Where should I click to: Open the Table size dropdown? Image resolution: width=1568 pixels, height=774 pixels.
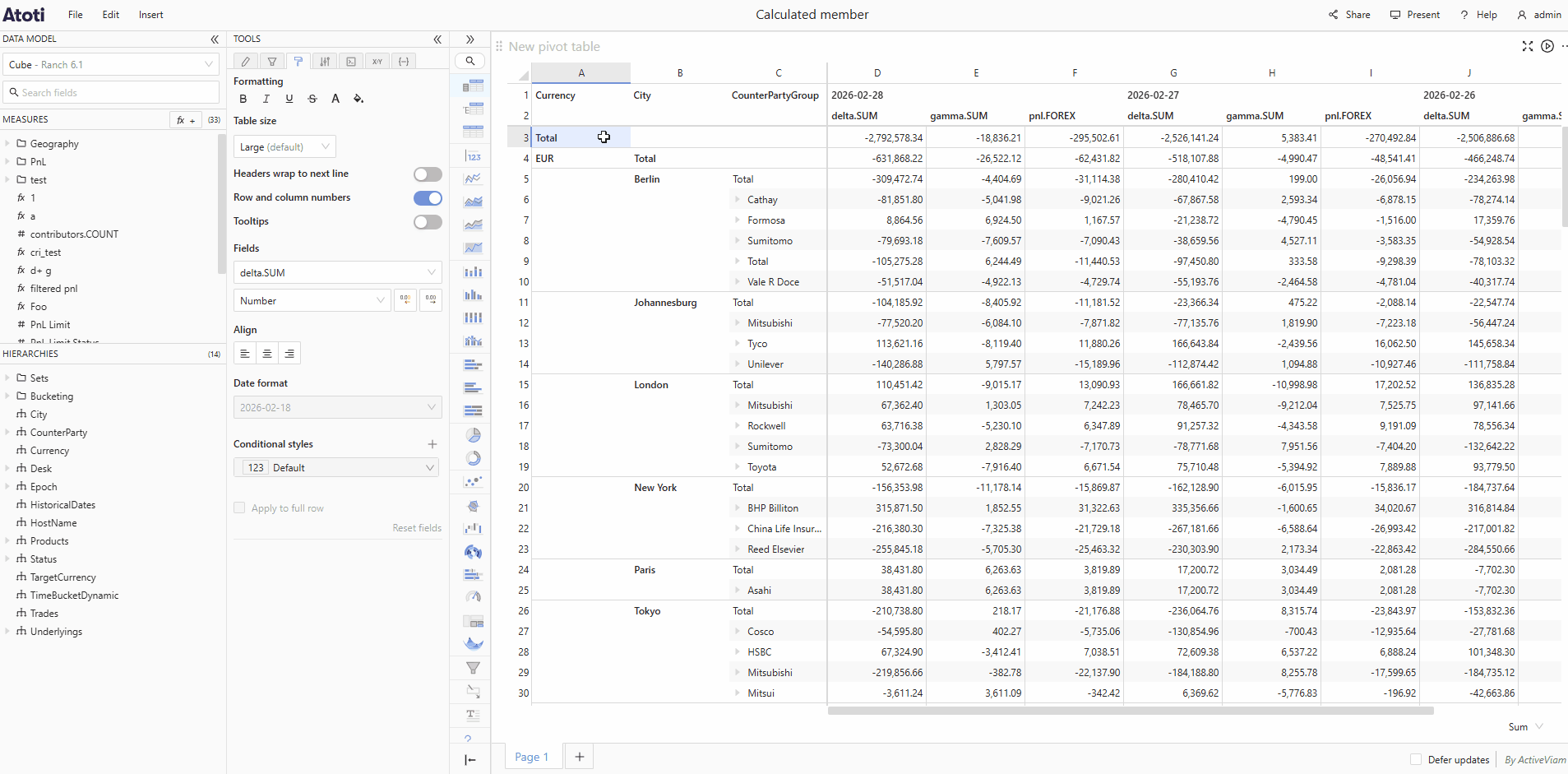pyautogui.click(x=284, y=146)
